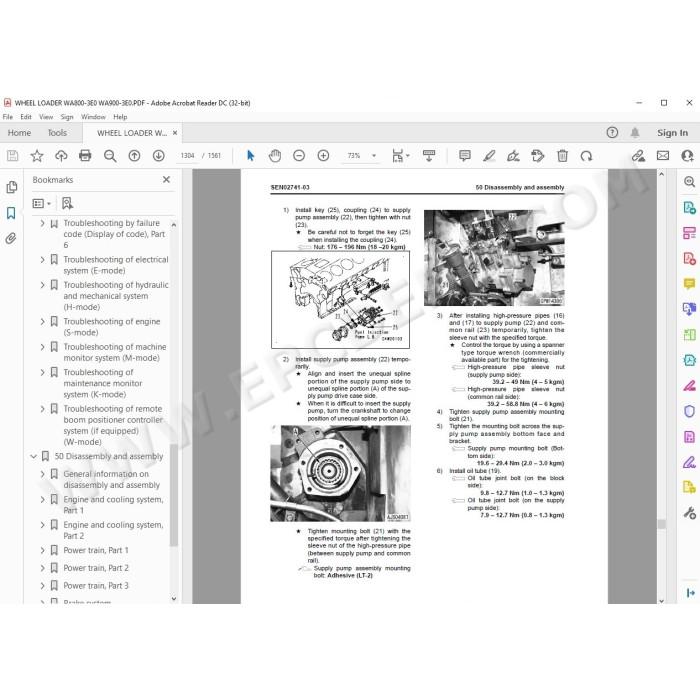Click the upload to cloud icon
700x700 pixels.
[61, 155]
